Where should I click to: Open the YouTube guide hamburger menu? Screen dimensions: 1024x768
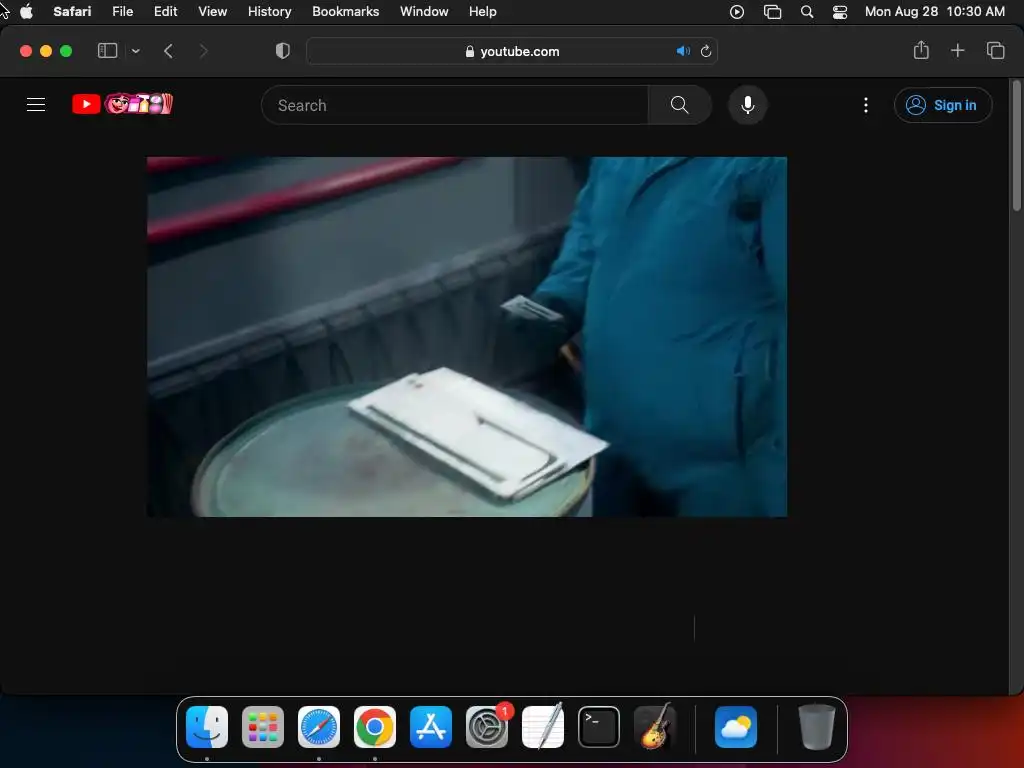[x=36, y=104]
